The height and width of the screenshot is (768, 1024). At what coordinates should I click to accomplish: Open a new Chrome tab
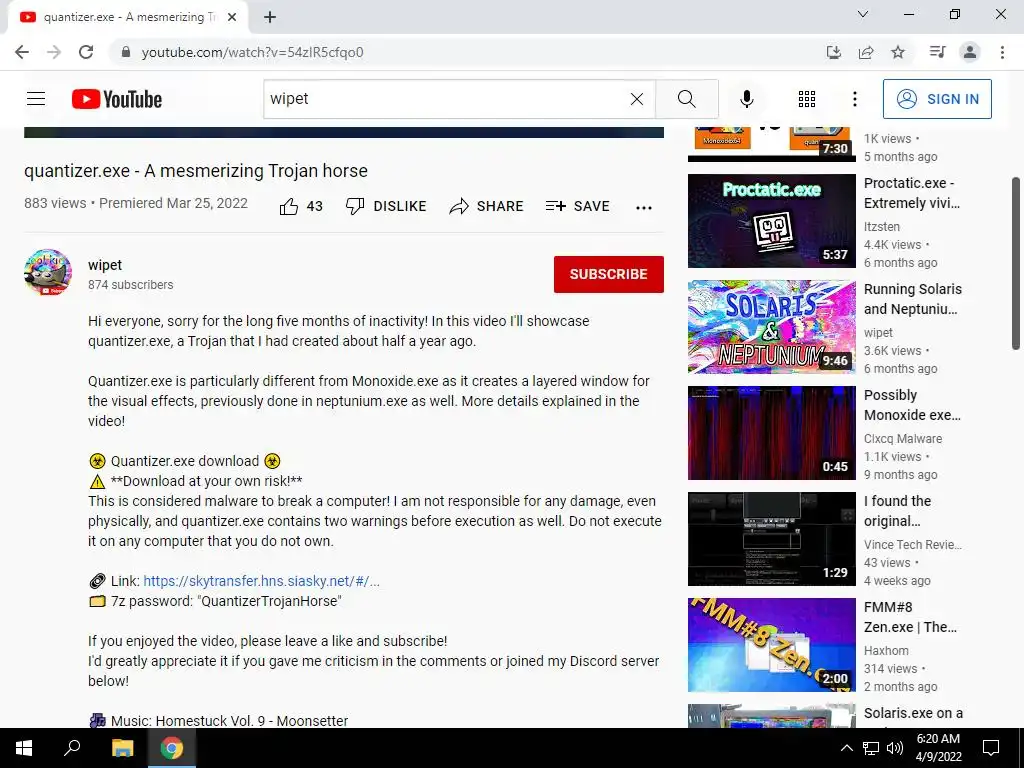coord(270,17)
